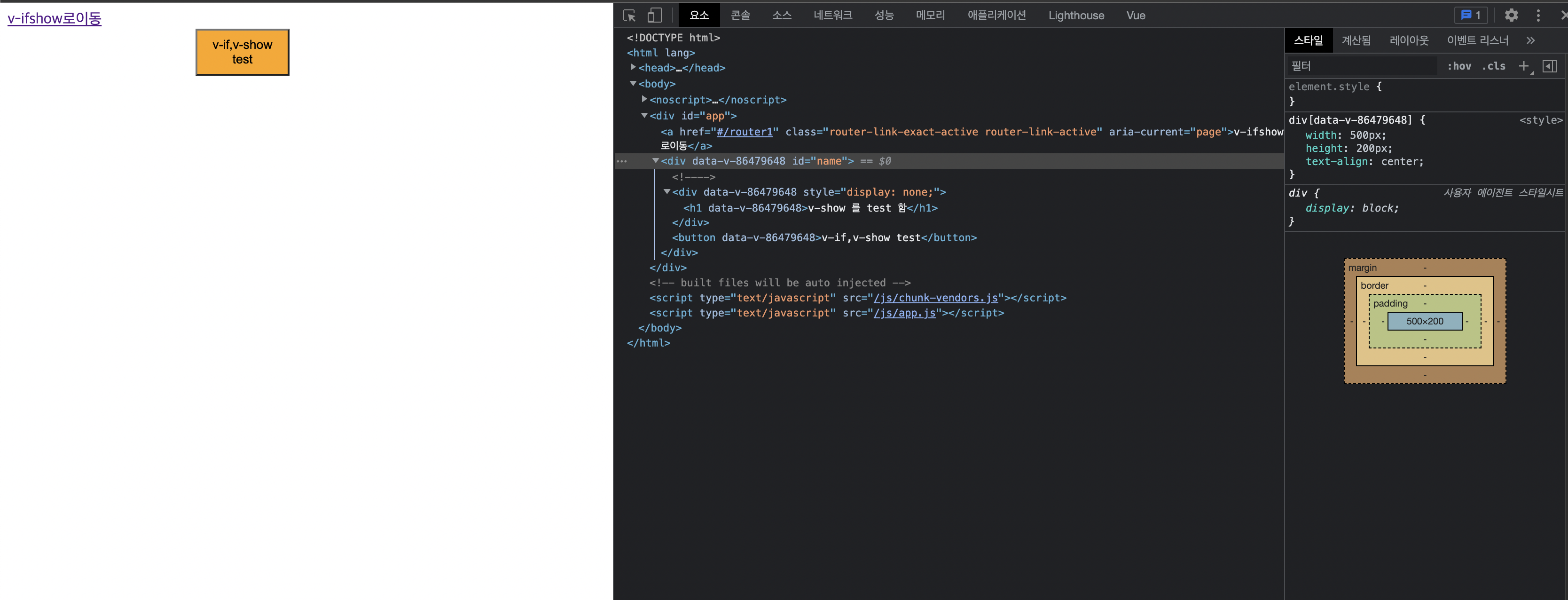
Task: Collapse the div id="app" node
Action: click(644, 116)
